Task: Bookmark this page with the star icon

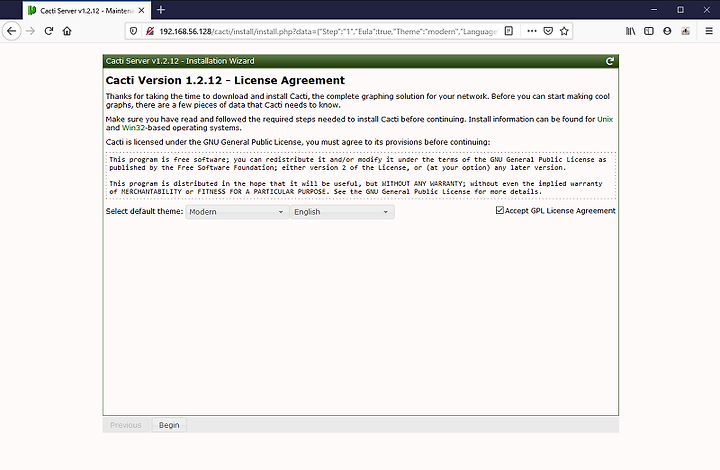Action: 564,31
